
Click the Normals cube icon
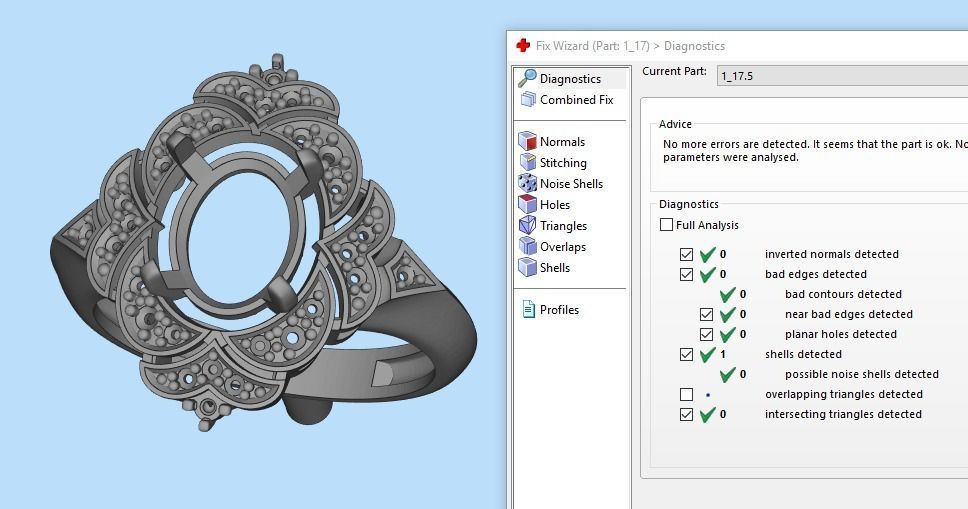point(527,141)
